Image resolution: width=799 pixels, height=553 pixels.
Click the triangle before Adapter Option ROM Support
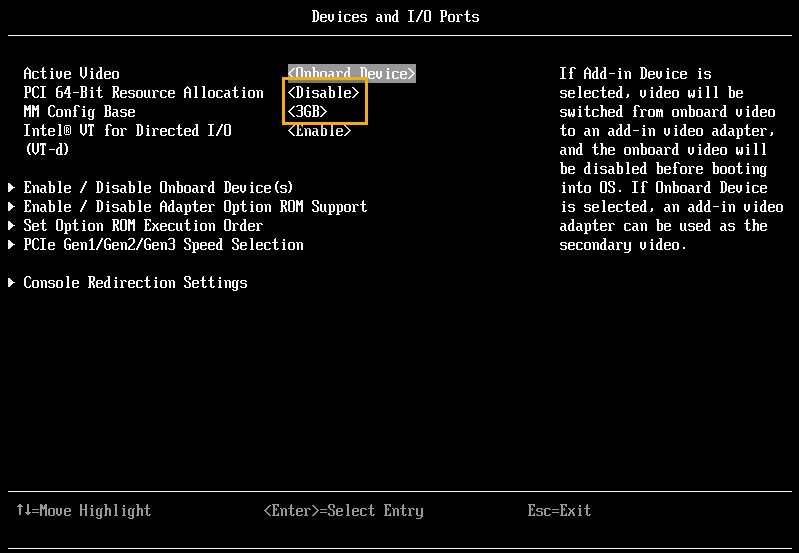pos(12,207)
